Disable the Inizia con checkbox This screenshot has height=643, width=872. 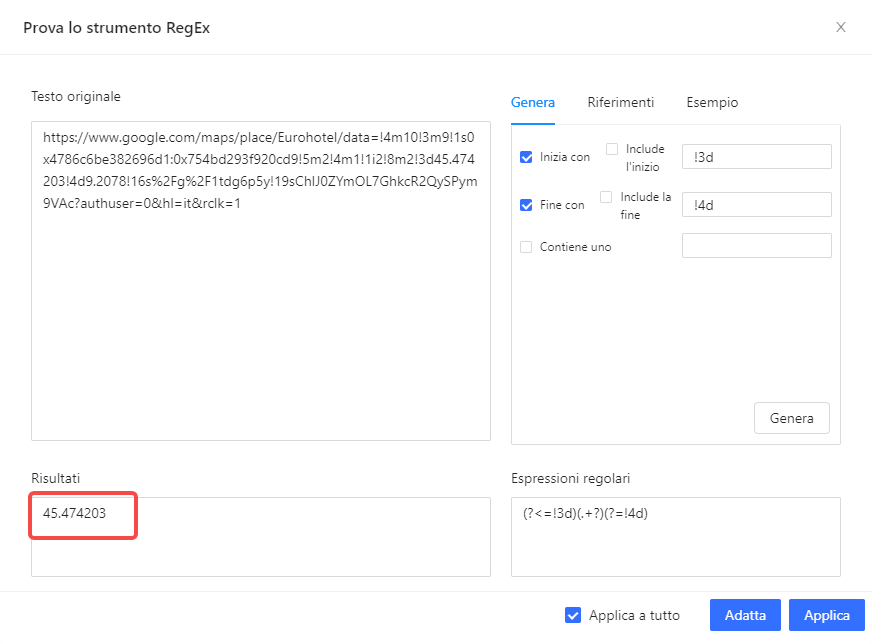point(525,156)
